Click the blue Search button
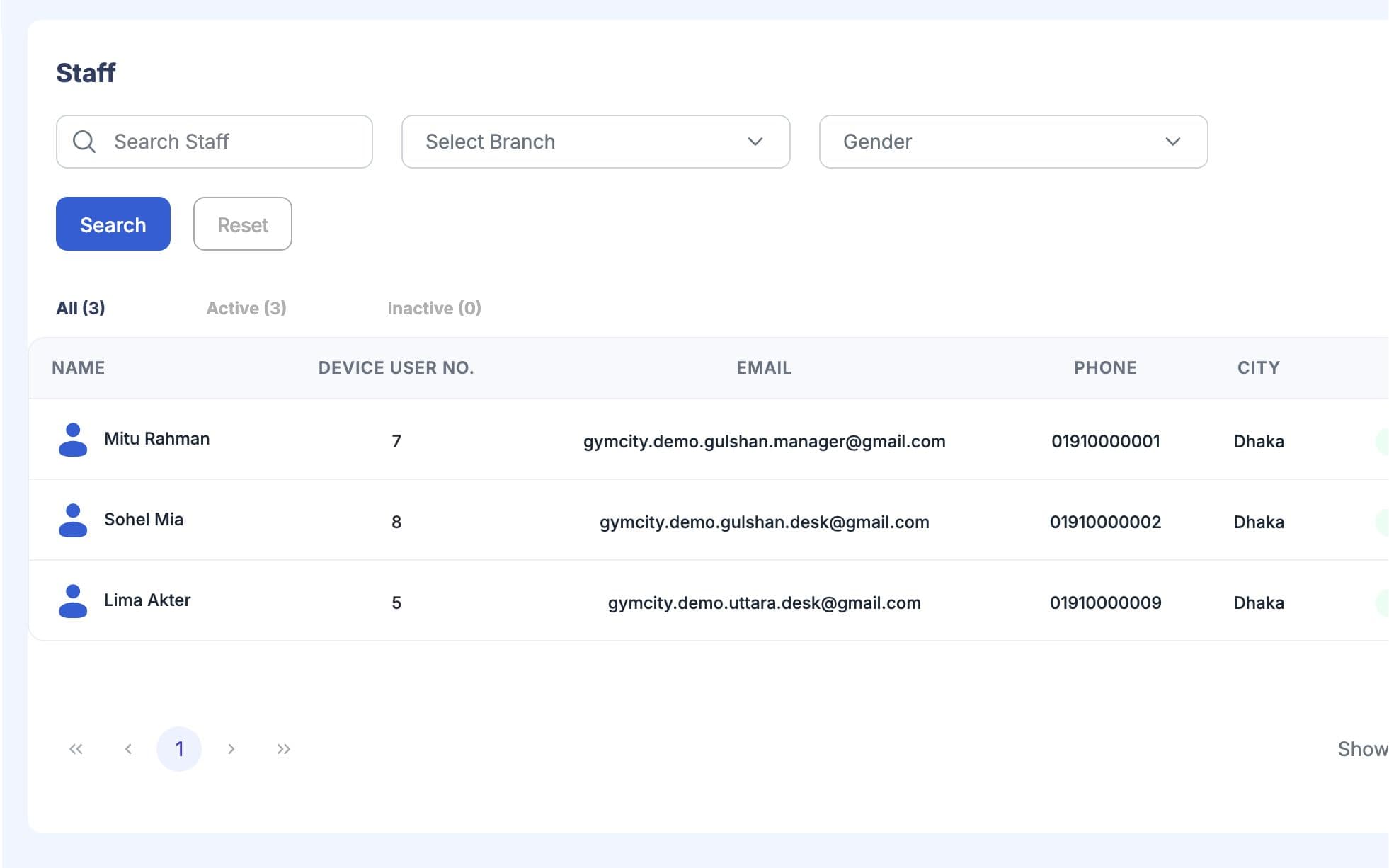Screen dimensions: 1389x868 coord(113,224)
